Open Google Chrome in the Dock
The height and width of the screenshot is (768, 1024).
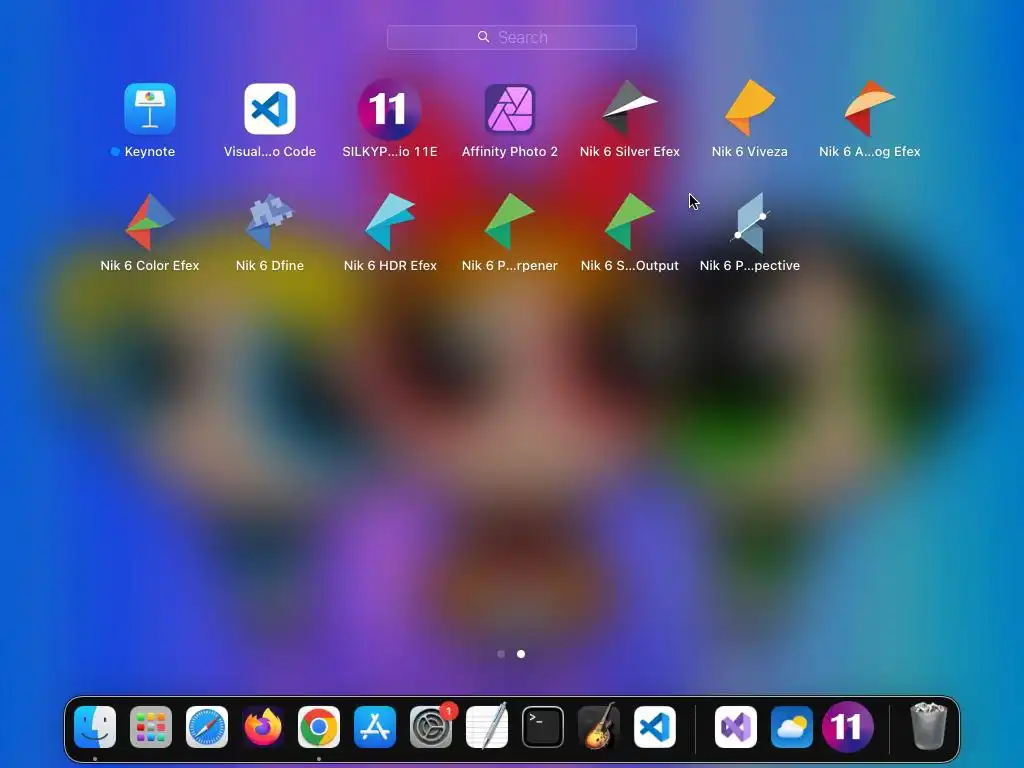(319, 727)
